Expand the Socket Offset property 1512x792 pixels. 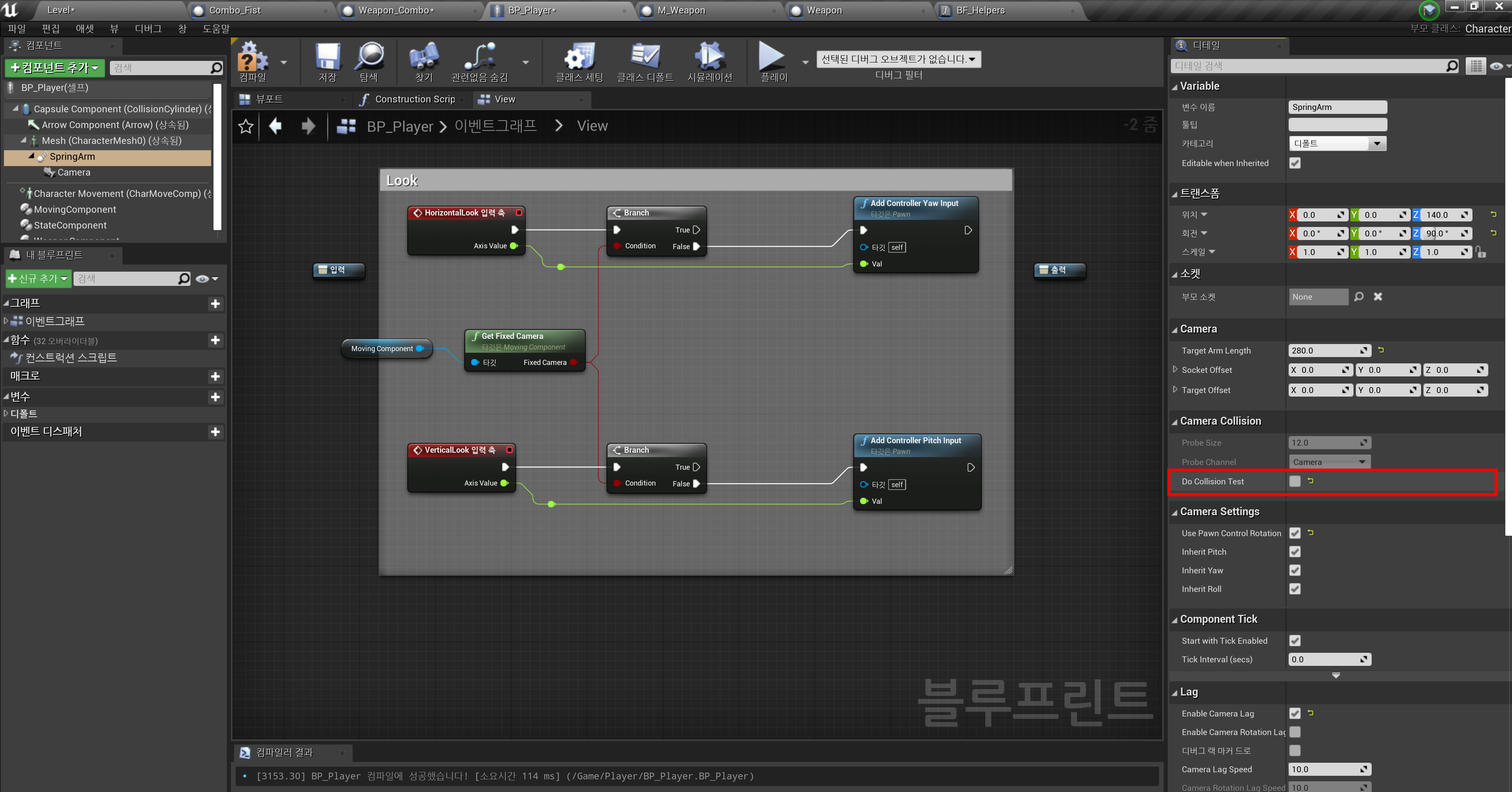pos(1175,369)
